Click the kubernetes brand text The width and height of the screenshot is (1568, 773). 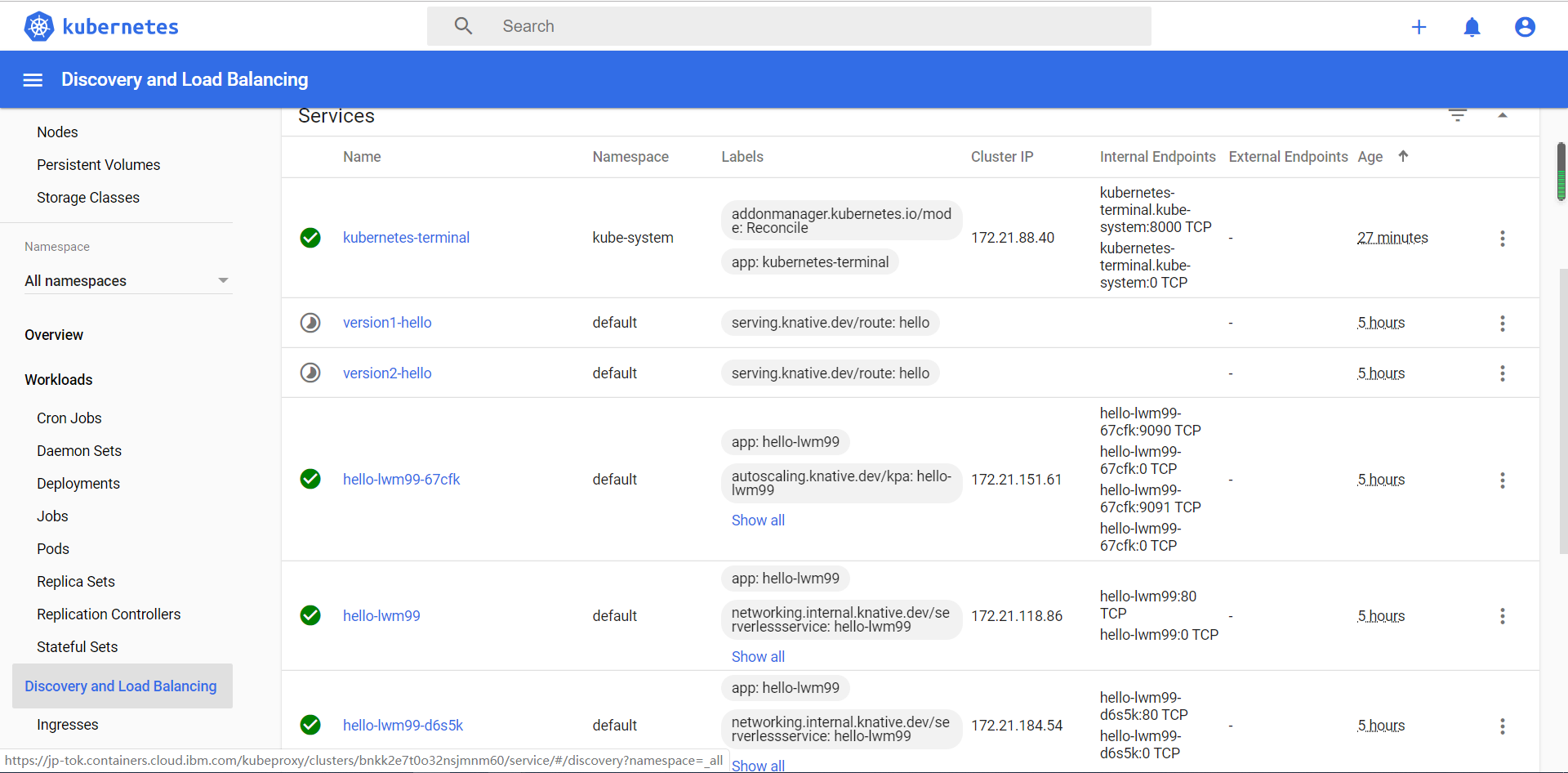120,27
